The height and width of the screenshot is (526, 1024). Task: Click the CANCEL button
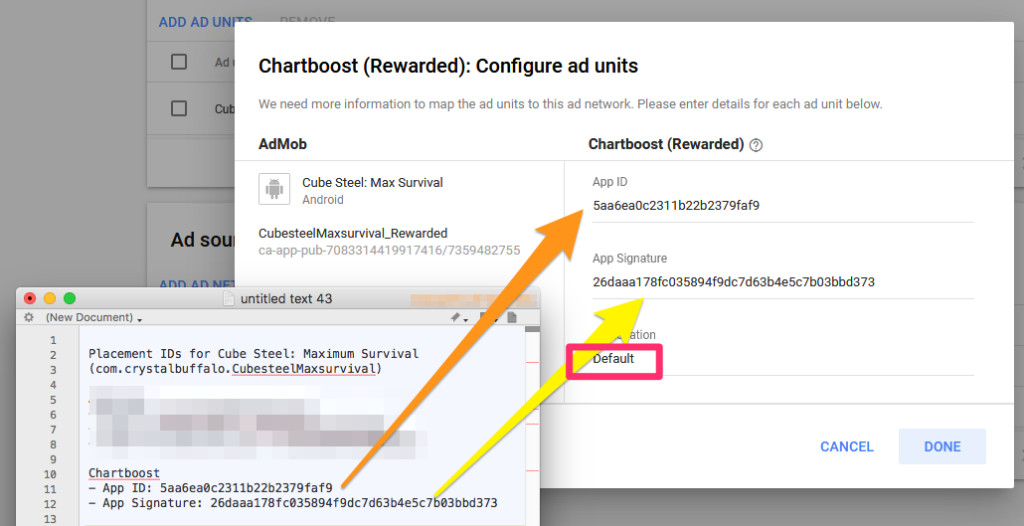[x=847, y=446]
